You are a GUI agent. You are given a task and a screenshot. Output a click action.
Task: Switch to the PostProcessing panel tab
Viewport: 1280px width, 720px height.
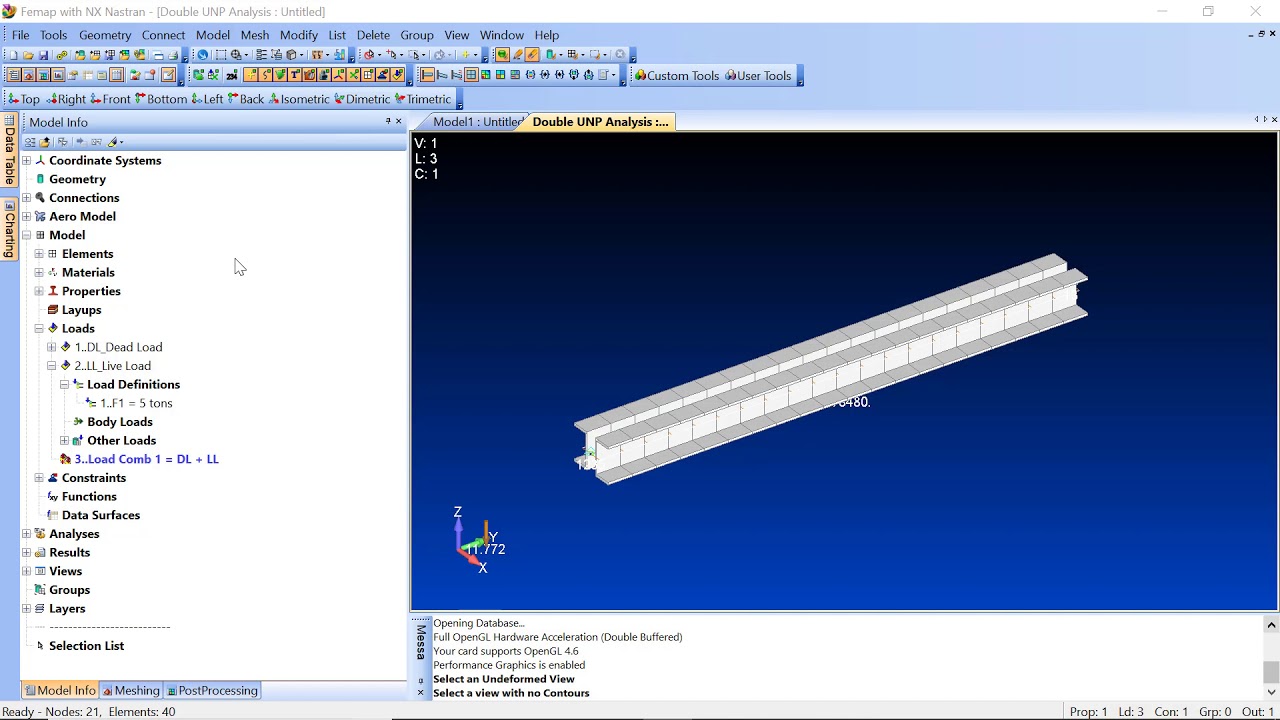[212, 691]
